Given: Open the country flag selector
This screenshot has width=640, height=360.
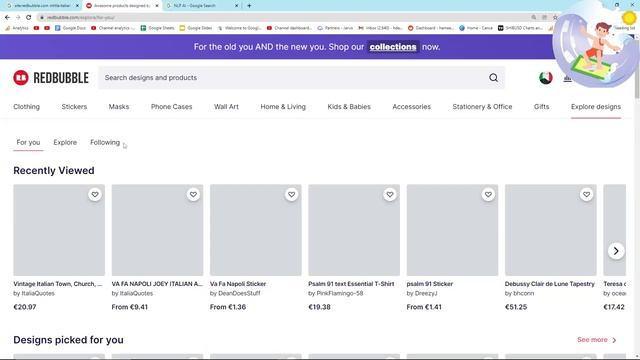Looking at the screenshot, I should point(546,78).
